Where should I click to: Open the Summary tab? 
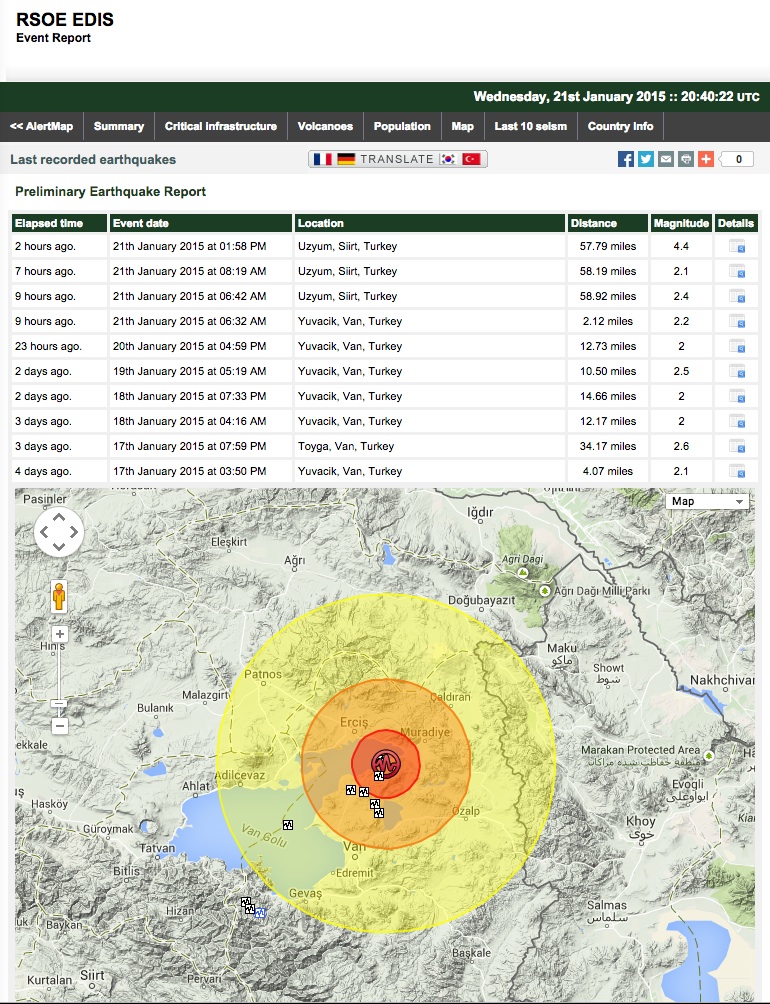coord(119,126)
